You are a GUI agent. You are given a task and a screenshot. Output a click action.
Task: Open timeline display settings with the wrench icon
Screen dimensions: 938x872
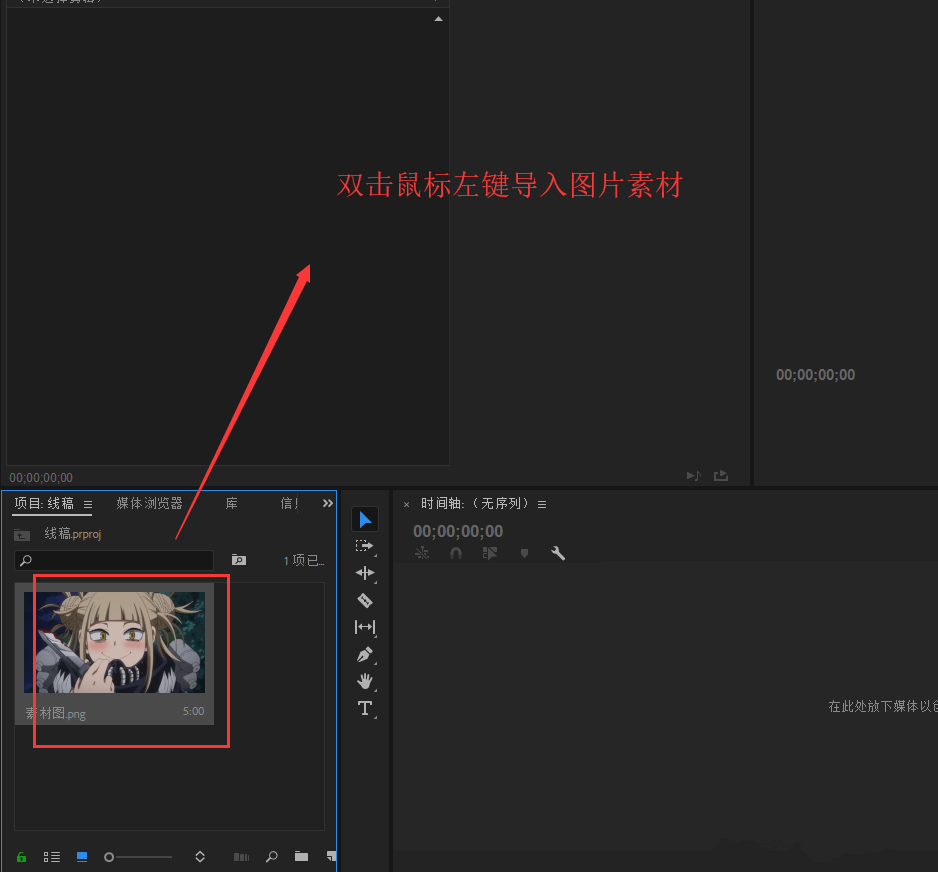[558, 552]
